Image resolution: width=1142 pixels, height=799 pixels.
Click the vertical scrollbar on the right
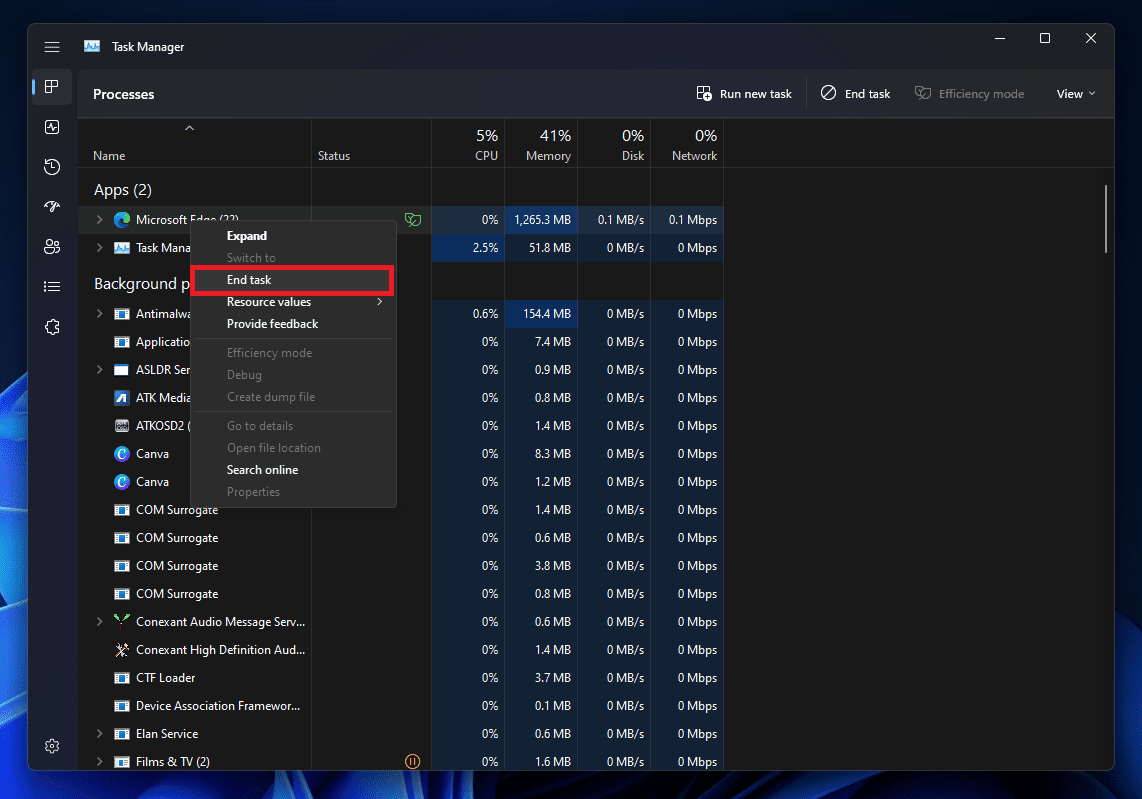tap(1106, 220)
